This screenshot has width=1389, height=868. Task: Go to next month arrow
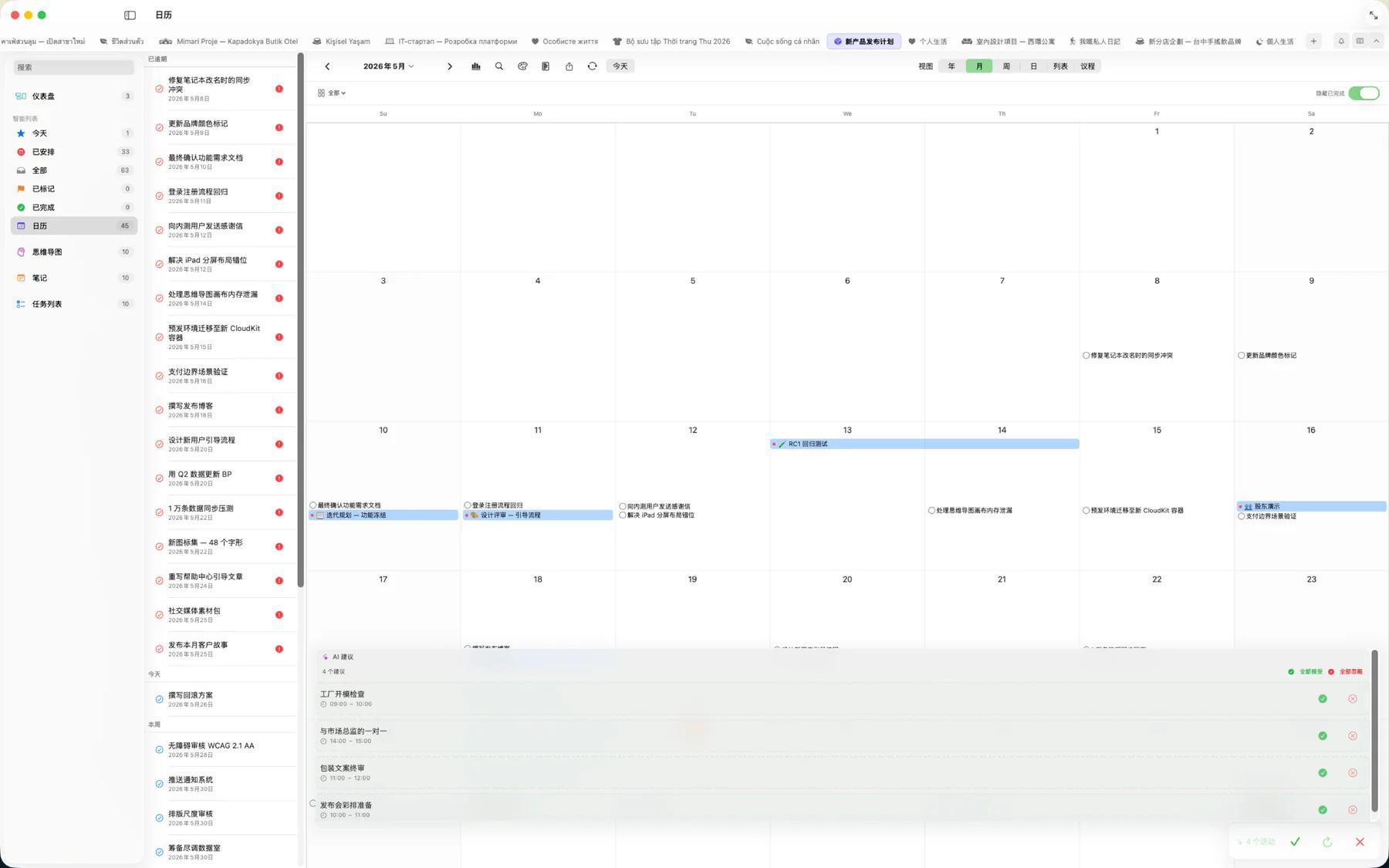[x=450, y=66]
